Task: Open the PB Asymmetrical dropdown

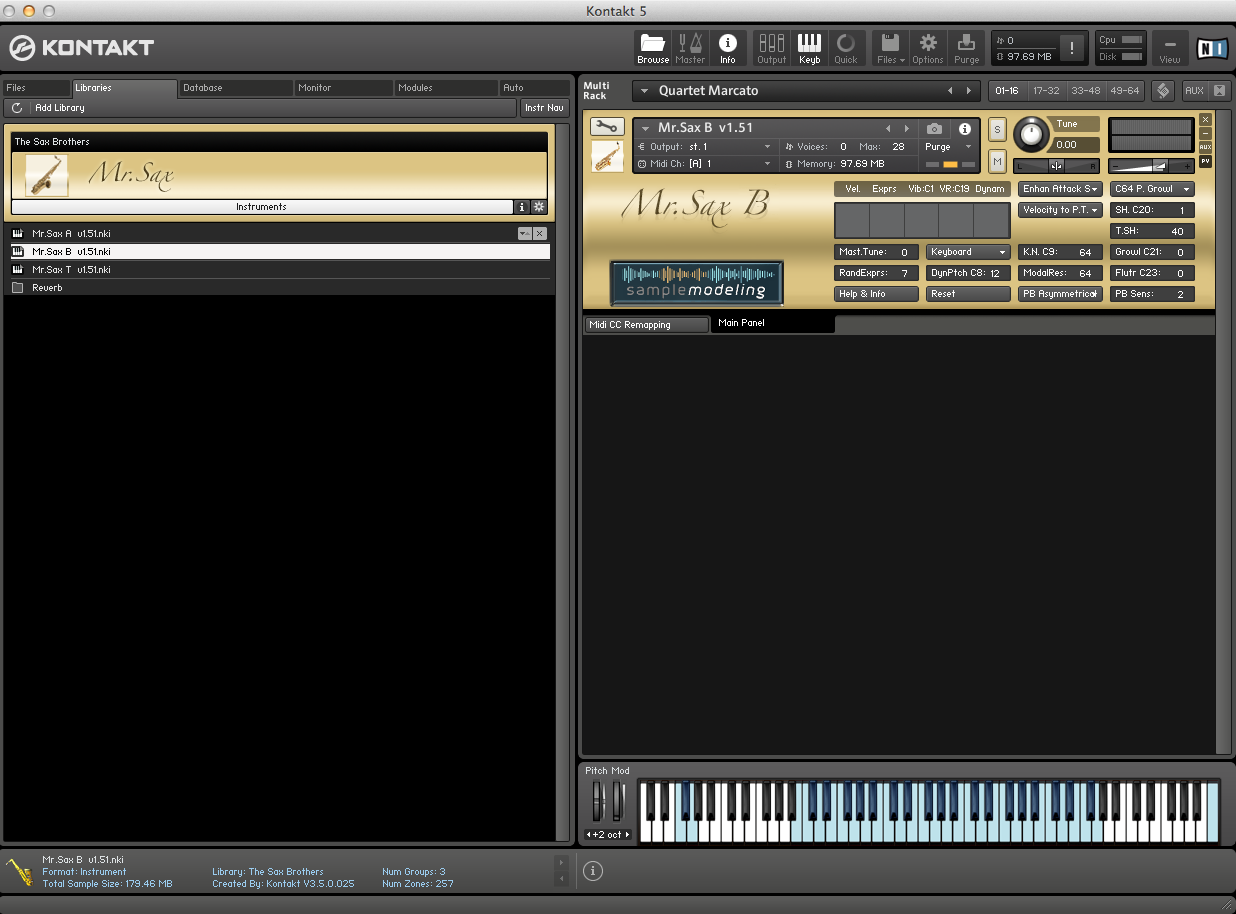Action: click(1061, 294)
